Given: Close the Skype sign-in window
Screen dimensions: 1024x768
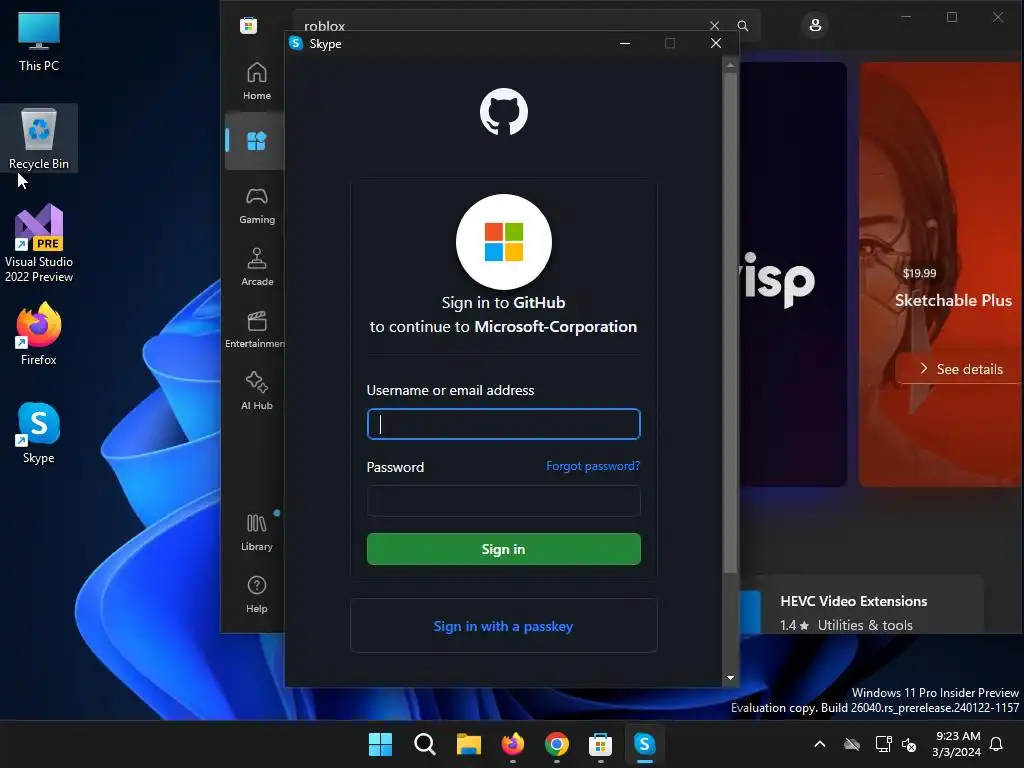Looking at the screenshot, I should click(716, 43).
